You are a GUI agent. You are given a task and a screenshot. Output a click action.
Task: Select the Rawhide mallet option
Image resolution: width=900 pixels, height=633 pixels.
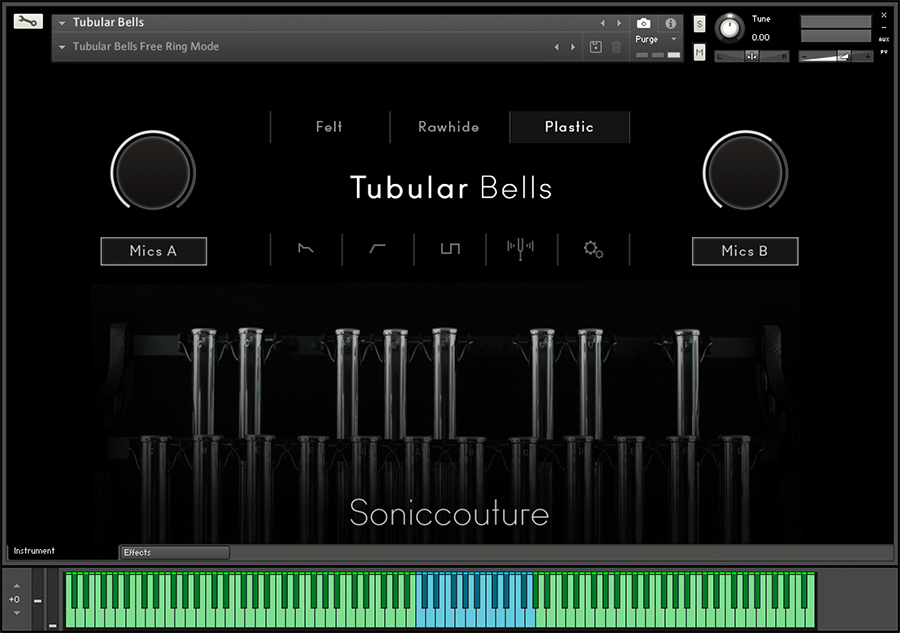449,127
